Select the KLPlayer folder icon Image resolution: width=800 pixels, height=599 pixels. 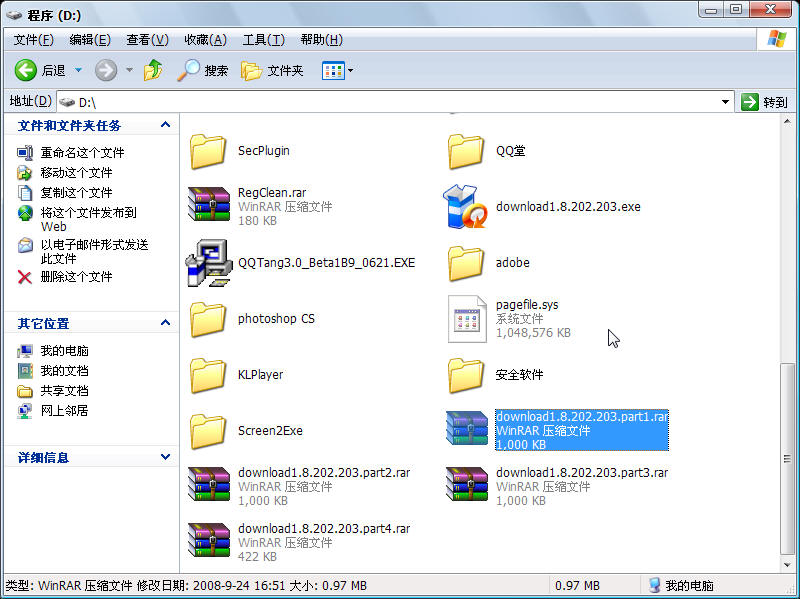pos(208,375)
